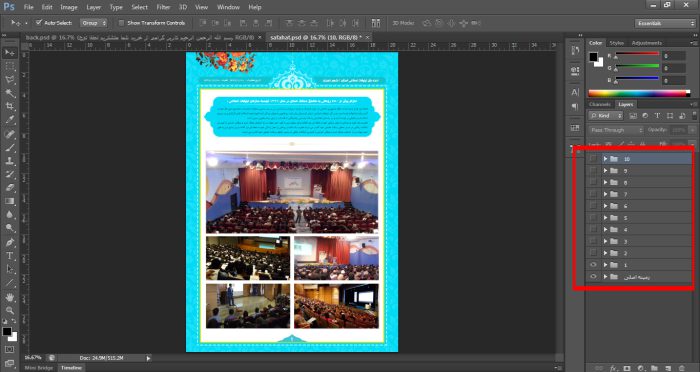Enable Show Transform Controls checkbox

coord(121,23)
